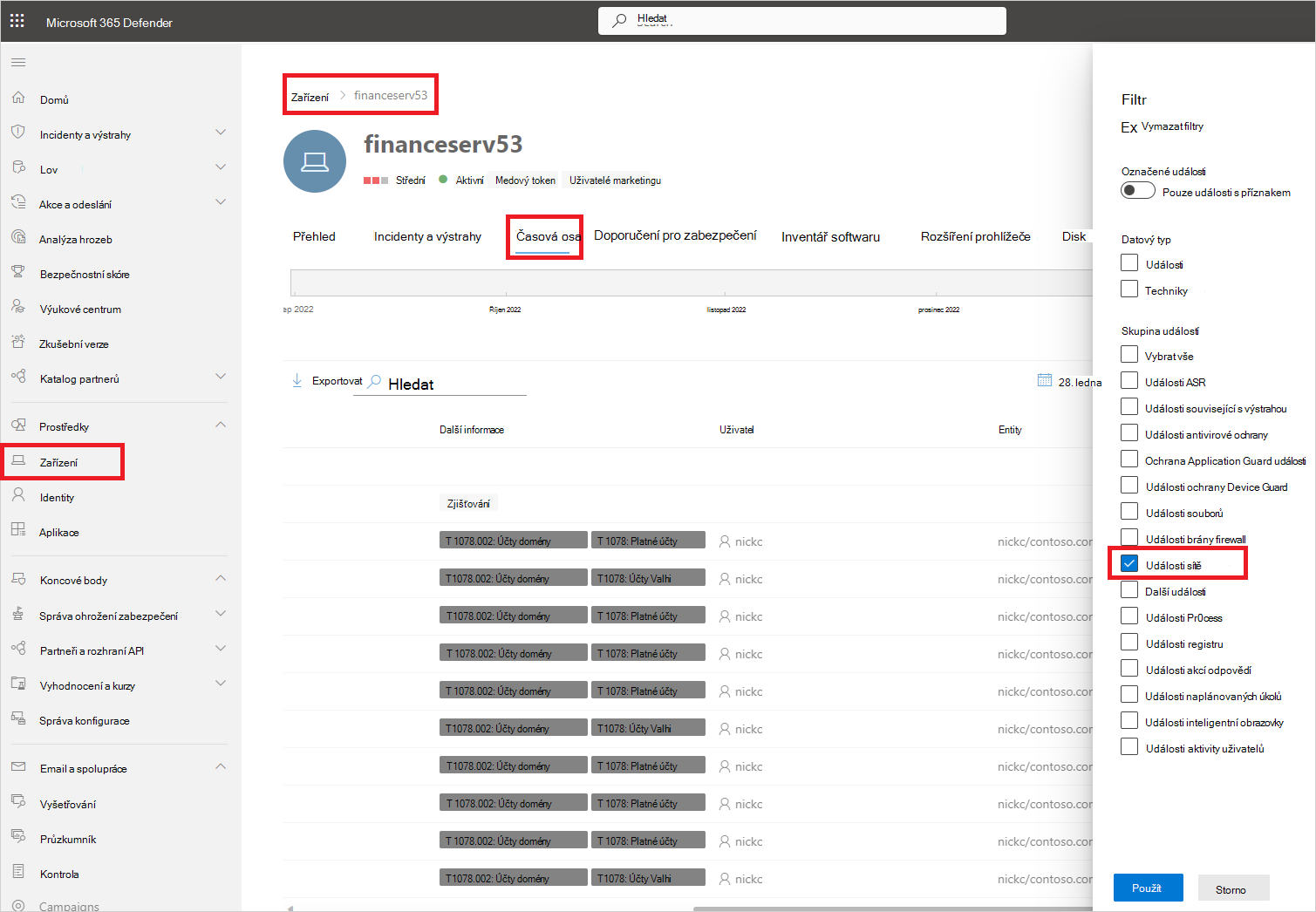Click the Zkušební verze gift icon
This screenshot has height=912, width=1316.
point(18,342)
